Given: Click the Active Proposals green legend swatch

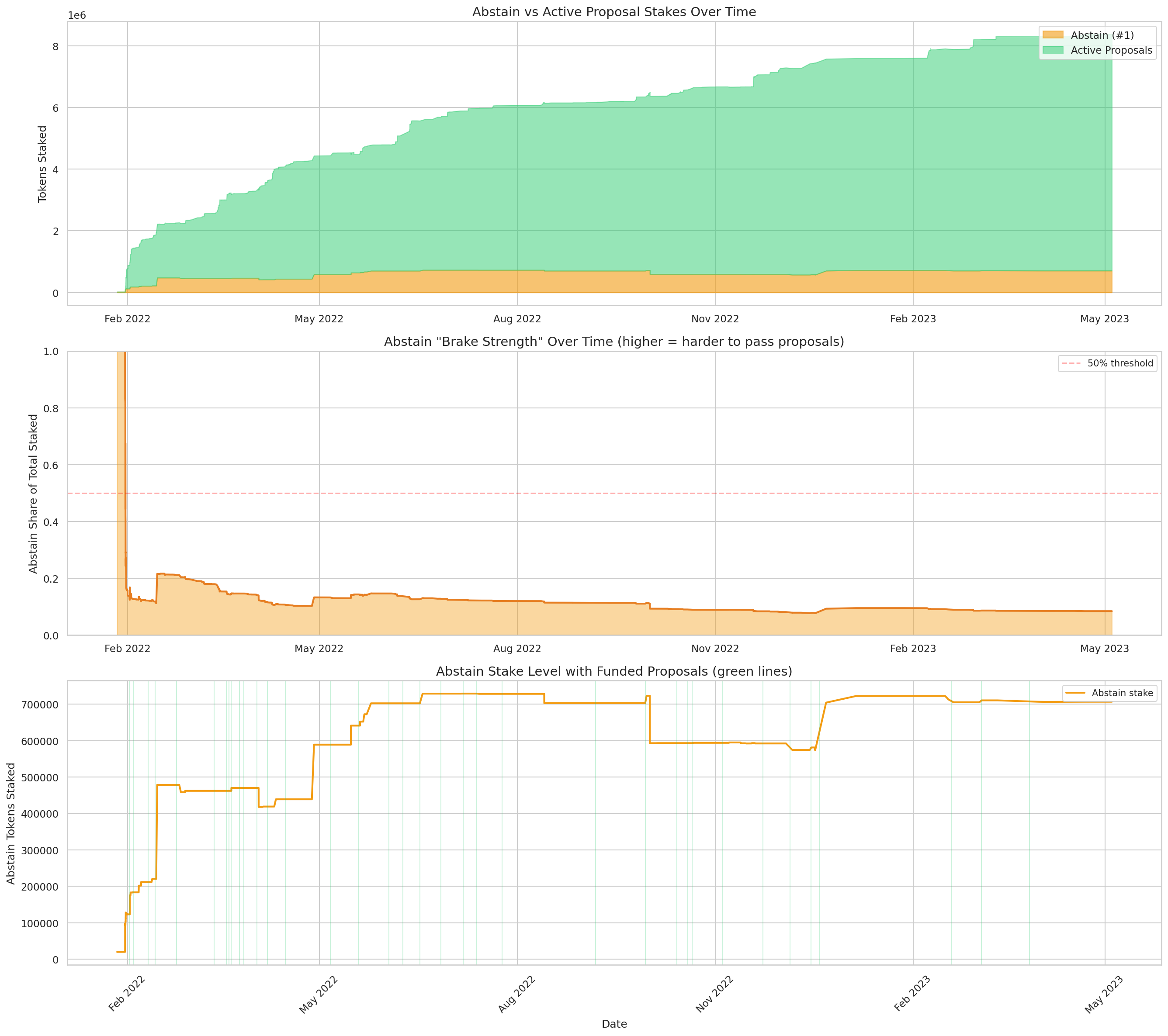Looking at the screenshot, I should click(1053, 50).
